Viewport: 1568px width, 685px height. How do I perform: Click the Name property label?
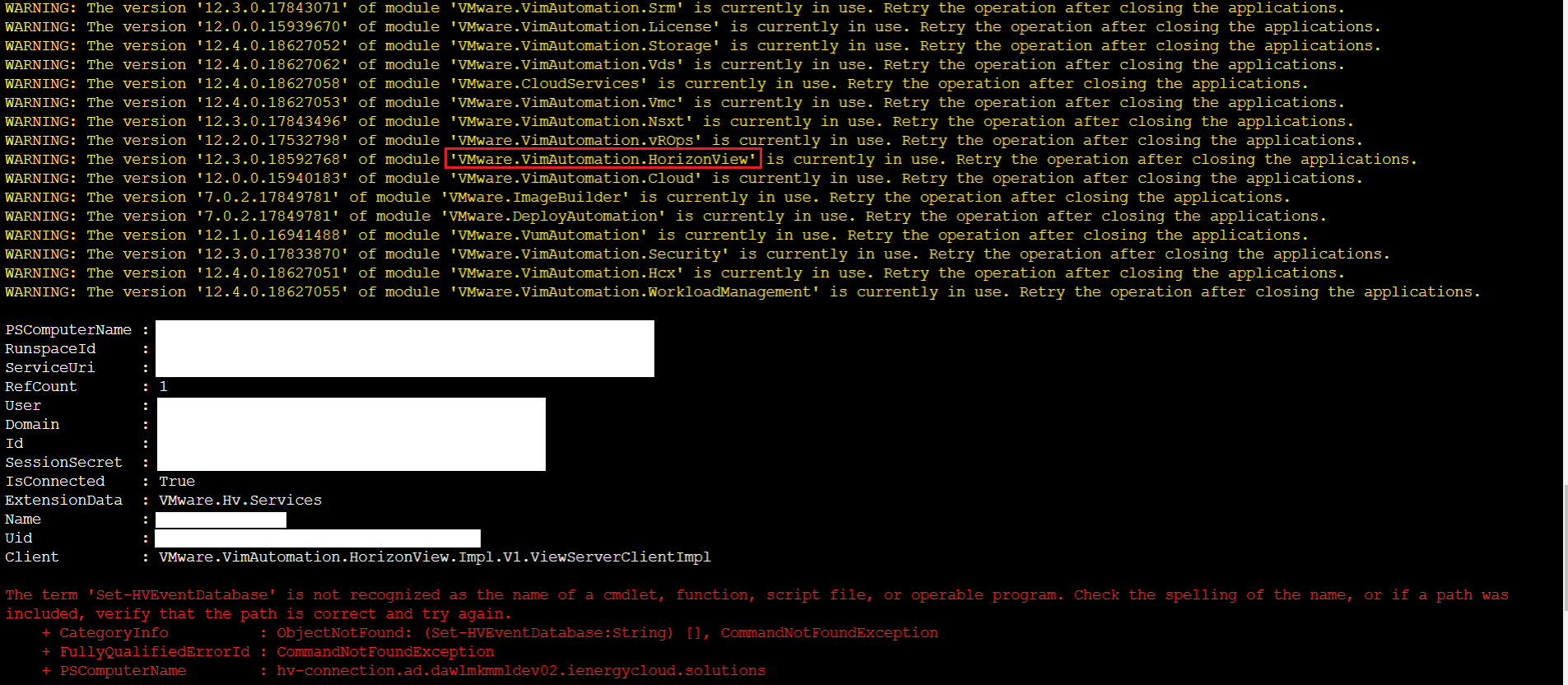23,520
